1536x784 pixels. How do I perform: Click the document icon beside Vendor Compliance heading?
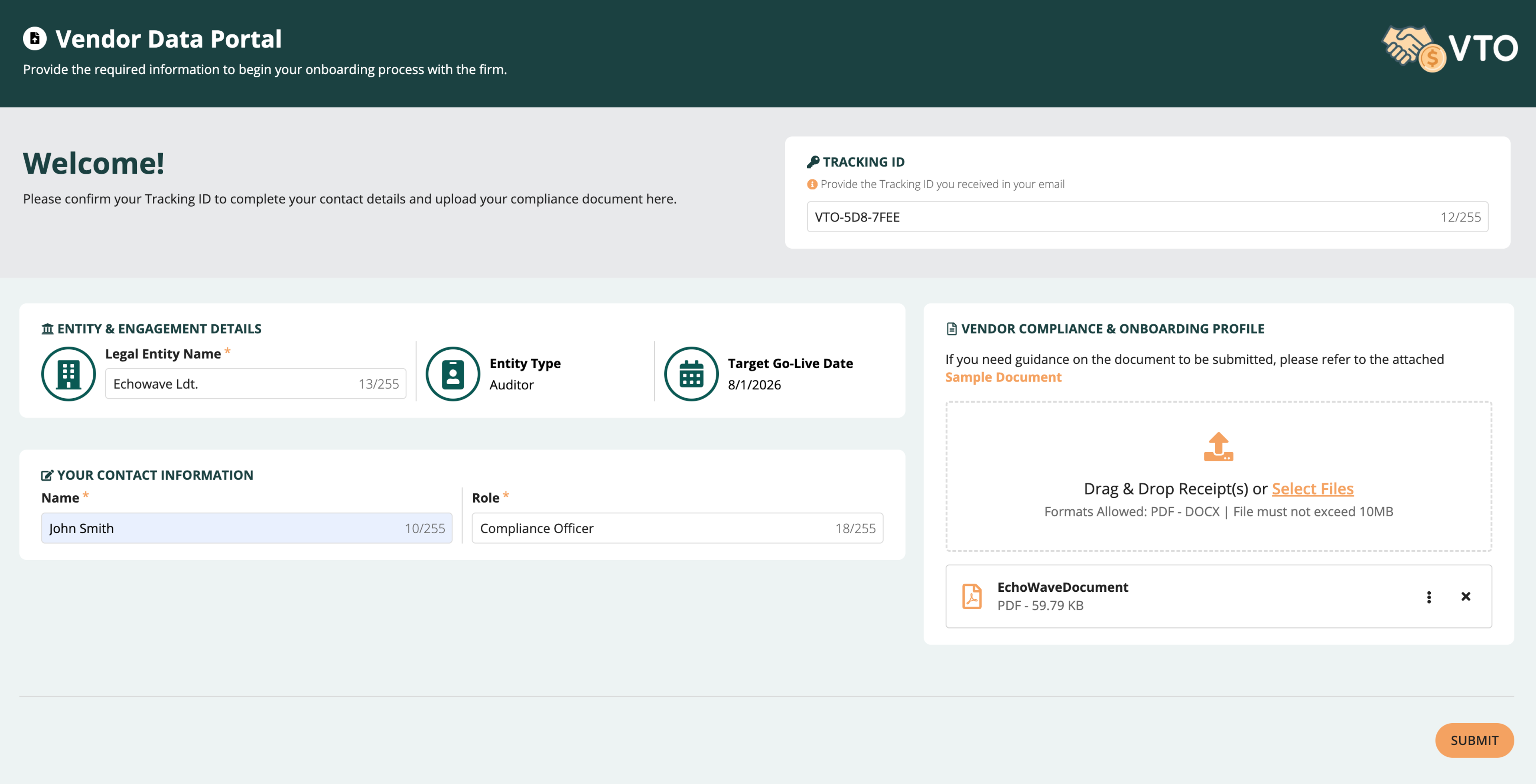coord(952,329)
